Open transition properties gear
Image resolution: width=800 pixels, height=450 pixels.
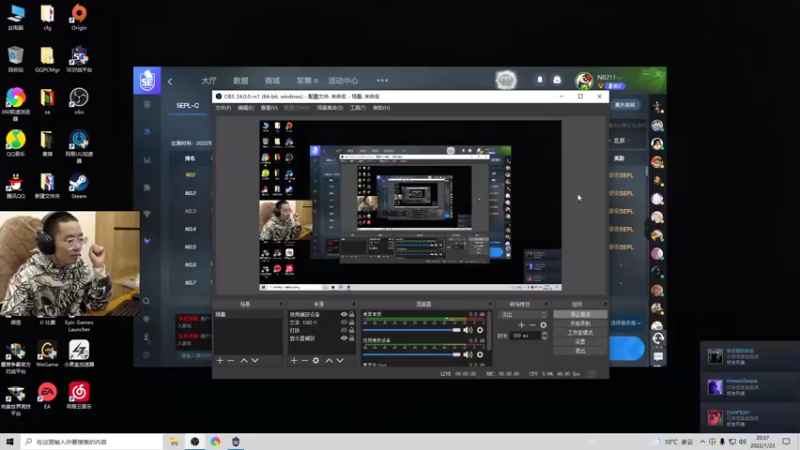pos(543,325)
